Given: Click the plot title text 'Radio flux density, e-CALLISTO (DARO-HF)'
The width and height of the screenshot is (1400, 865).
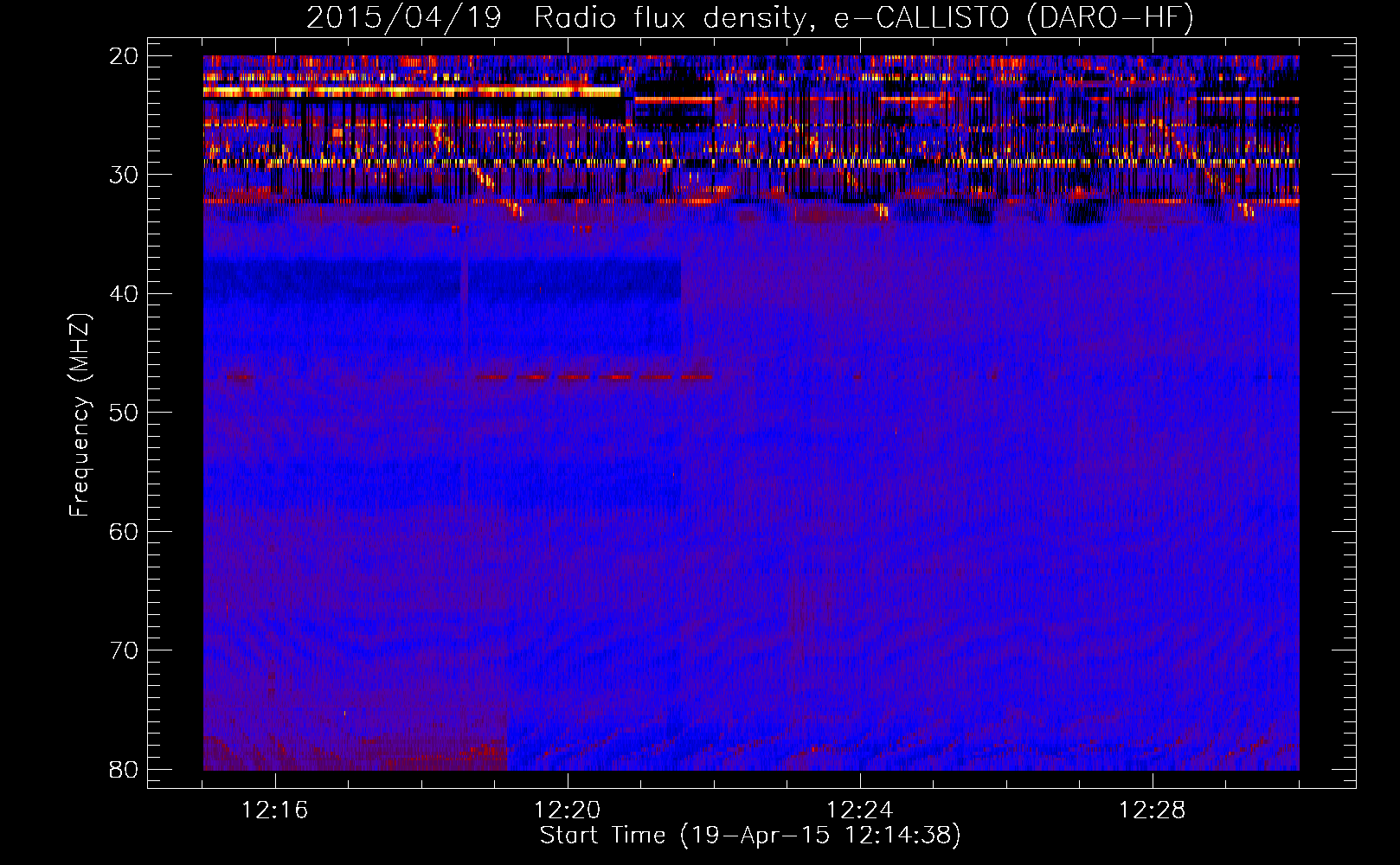Looking at the screenshot, I should (864, 17).
